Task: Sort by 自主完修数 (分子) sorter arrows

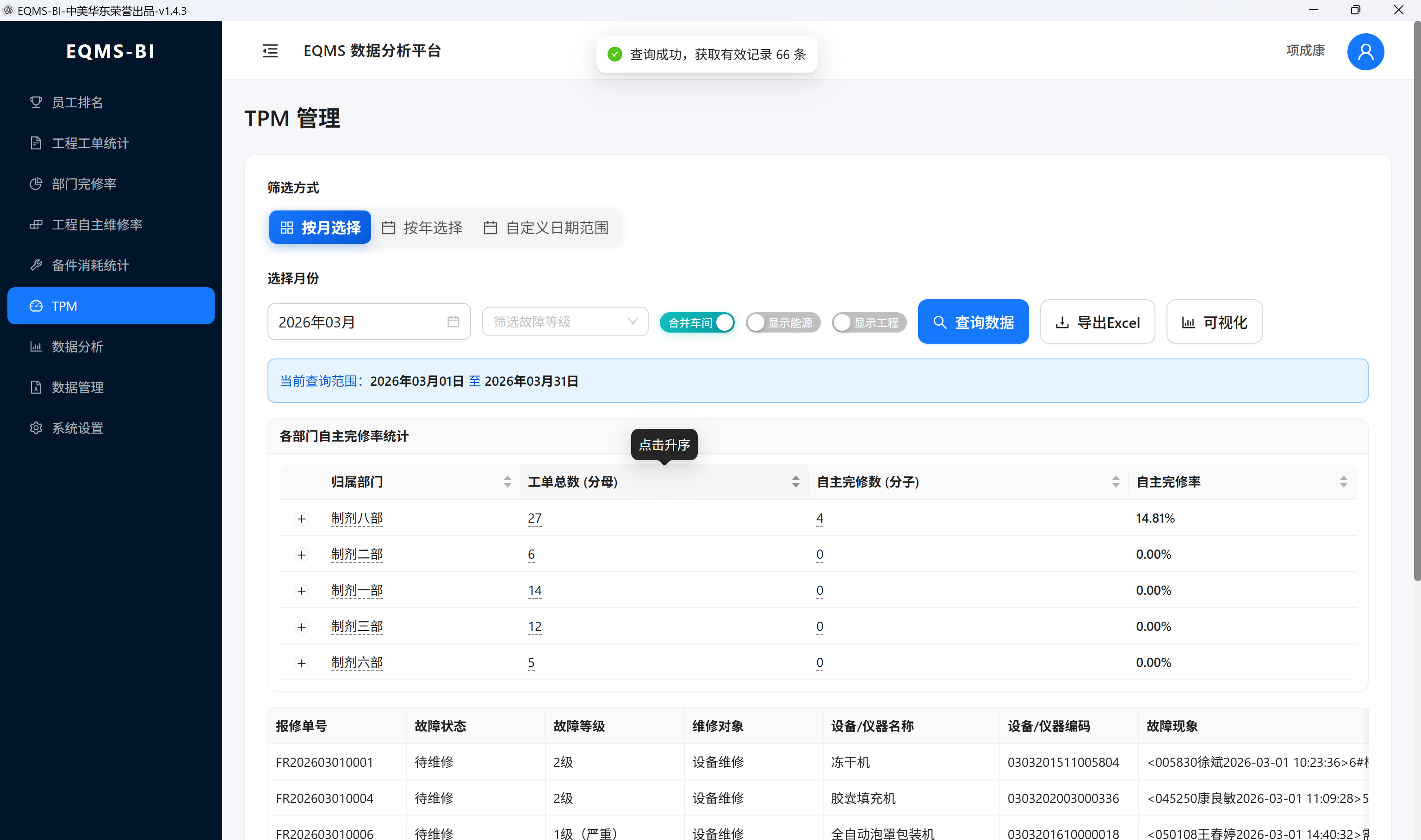Action: click(1116, 482)
